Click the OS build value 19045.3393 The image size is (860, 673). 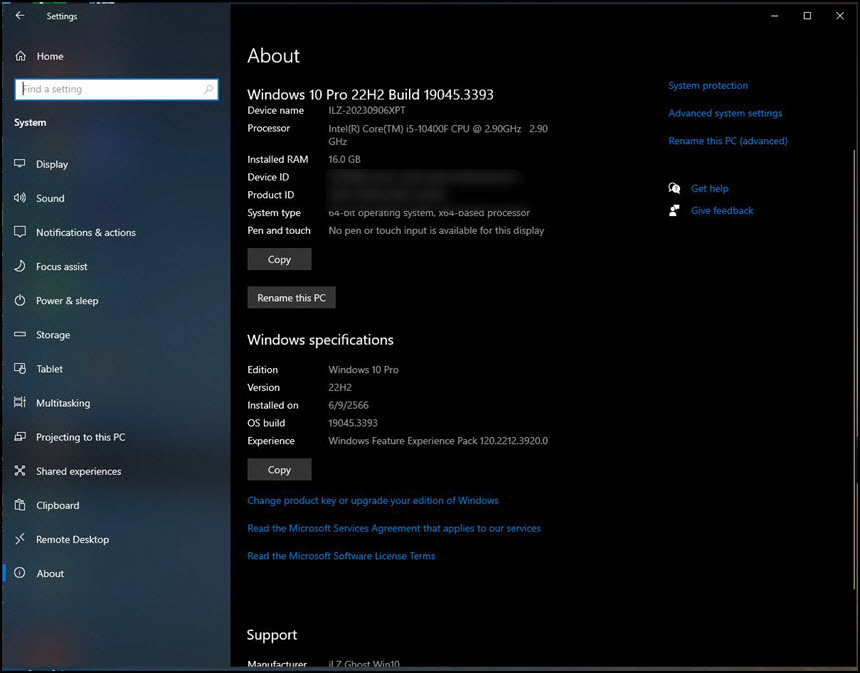point(353,423)
